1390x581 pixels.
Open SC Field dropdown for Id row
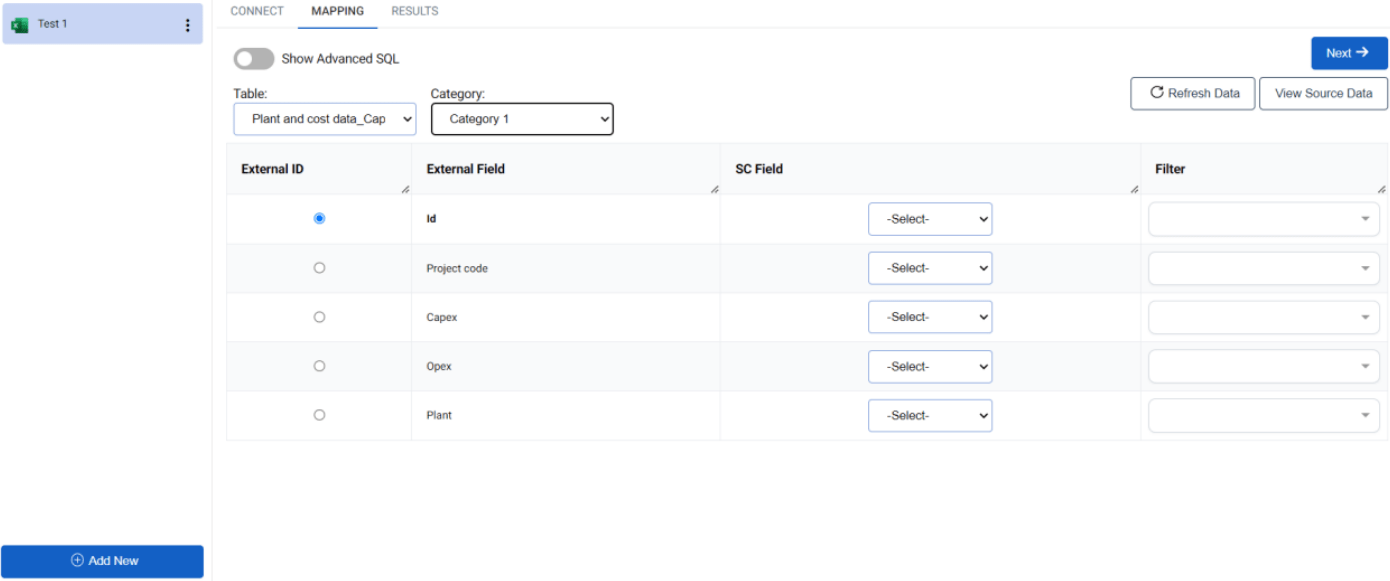click(x=930, y=218)
